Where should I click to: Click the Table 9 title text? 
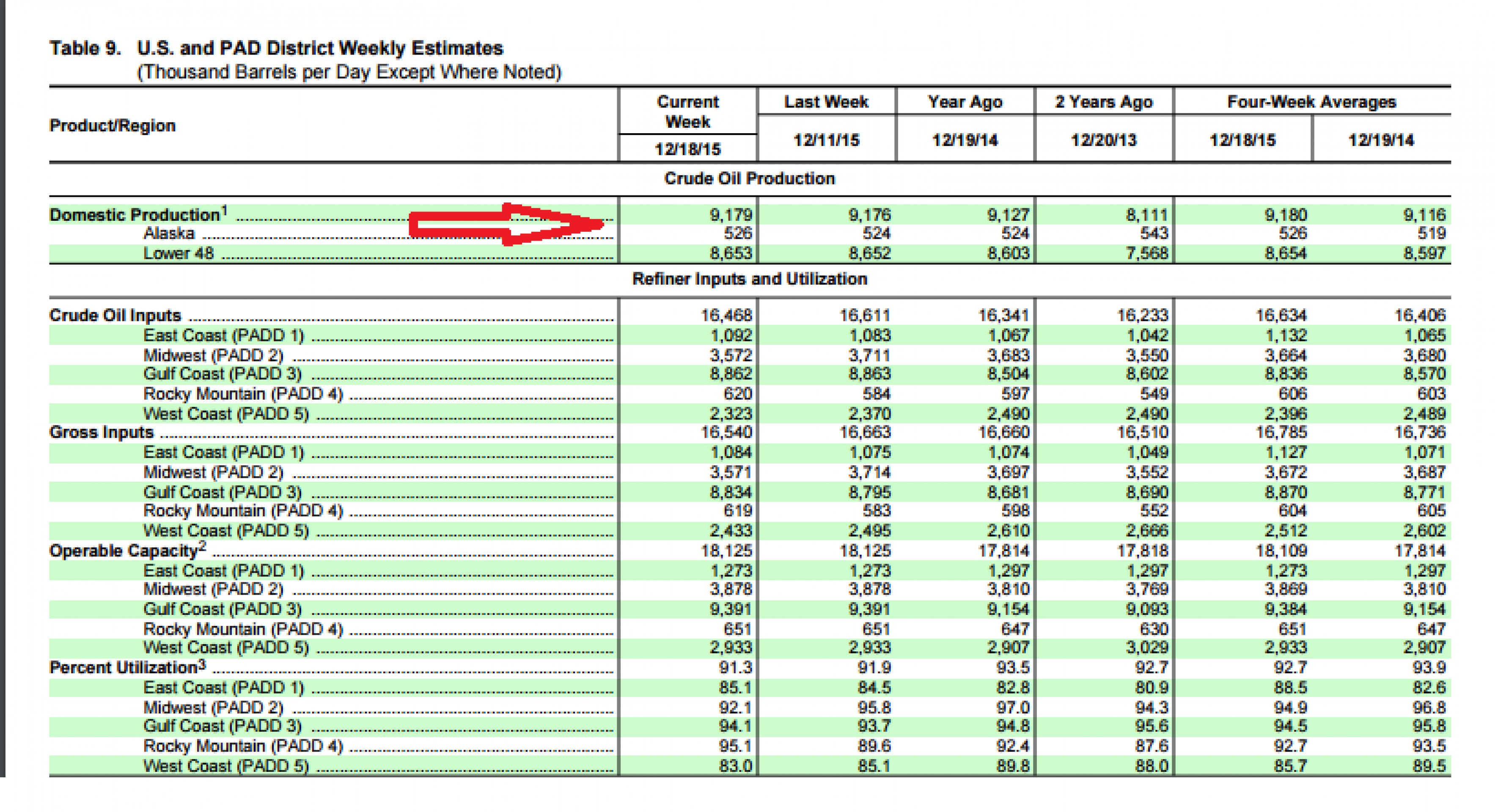[x=276, y=48]
